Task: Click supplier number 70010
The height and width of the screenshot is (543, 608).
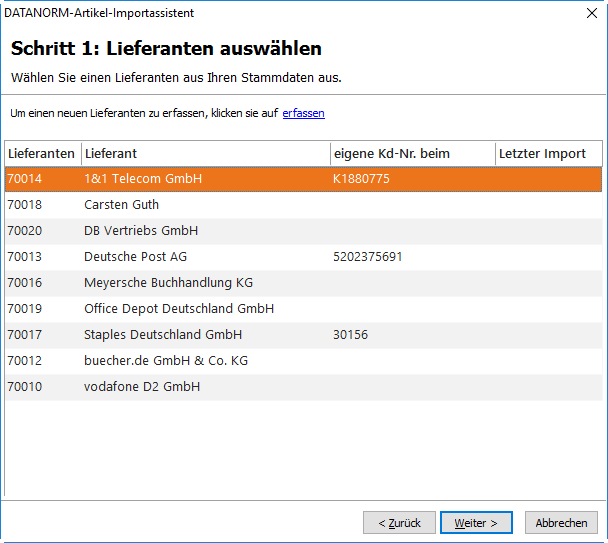Action: [24, 387]
